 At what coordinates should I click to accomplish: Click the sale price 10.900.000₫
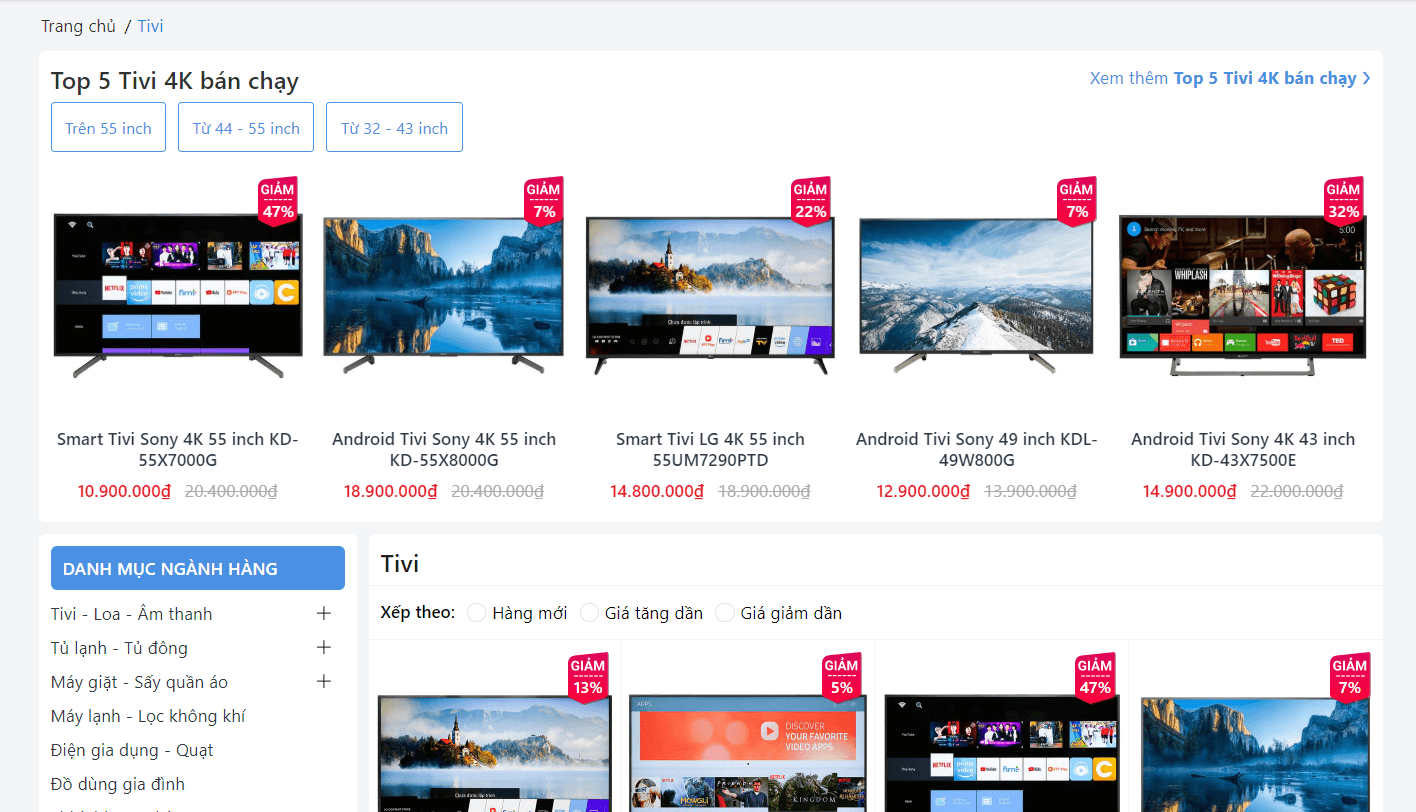[x=125, y=491]
